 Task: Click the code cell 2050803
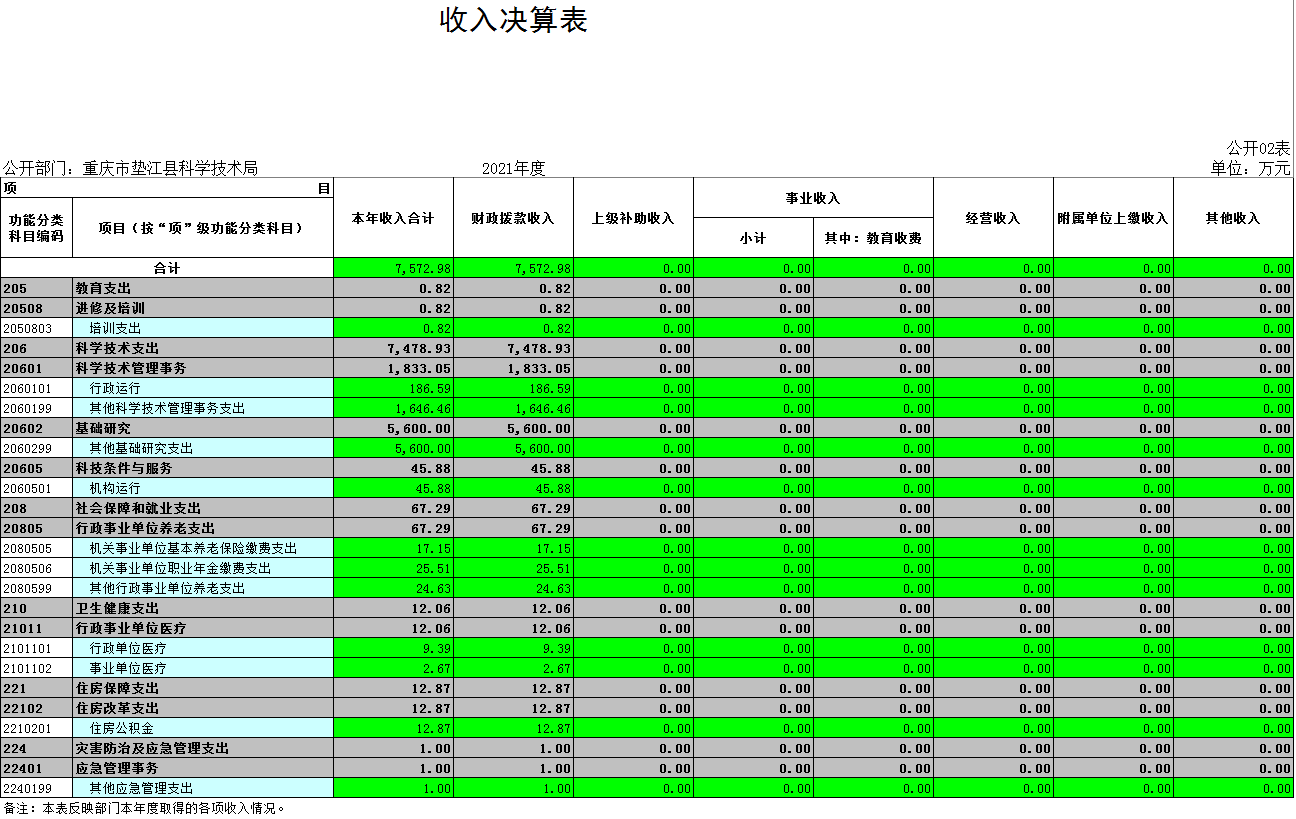pyautogui.click(x=36, y=328)
